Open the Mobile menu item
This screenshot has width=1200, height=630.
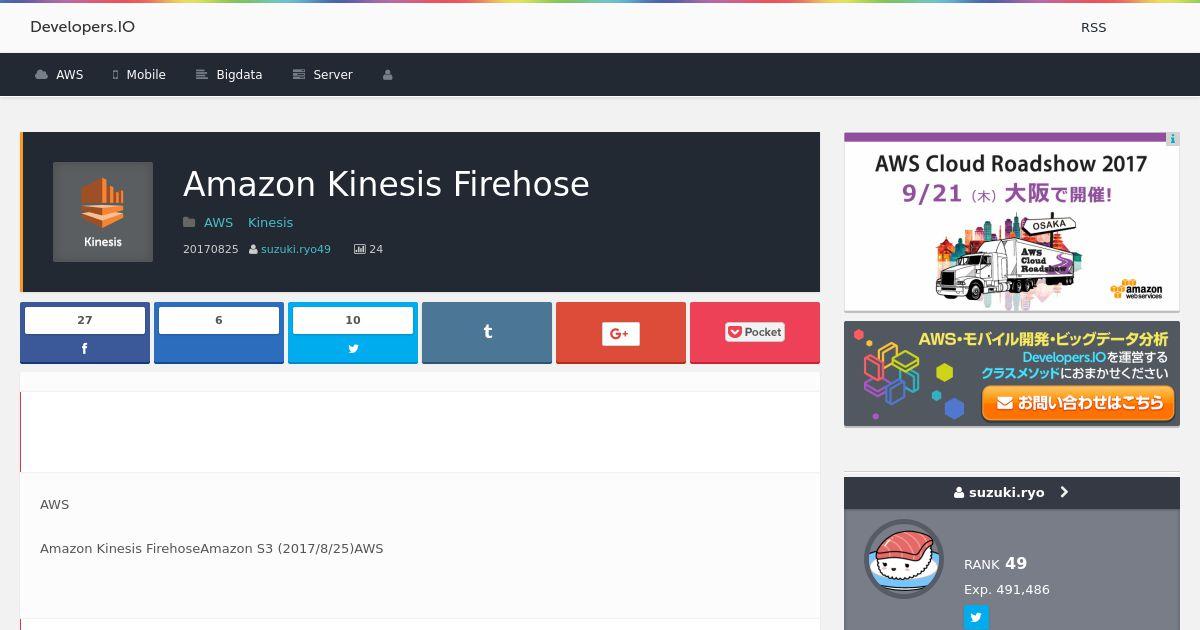coord(139,75)
